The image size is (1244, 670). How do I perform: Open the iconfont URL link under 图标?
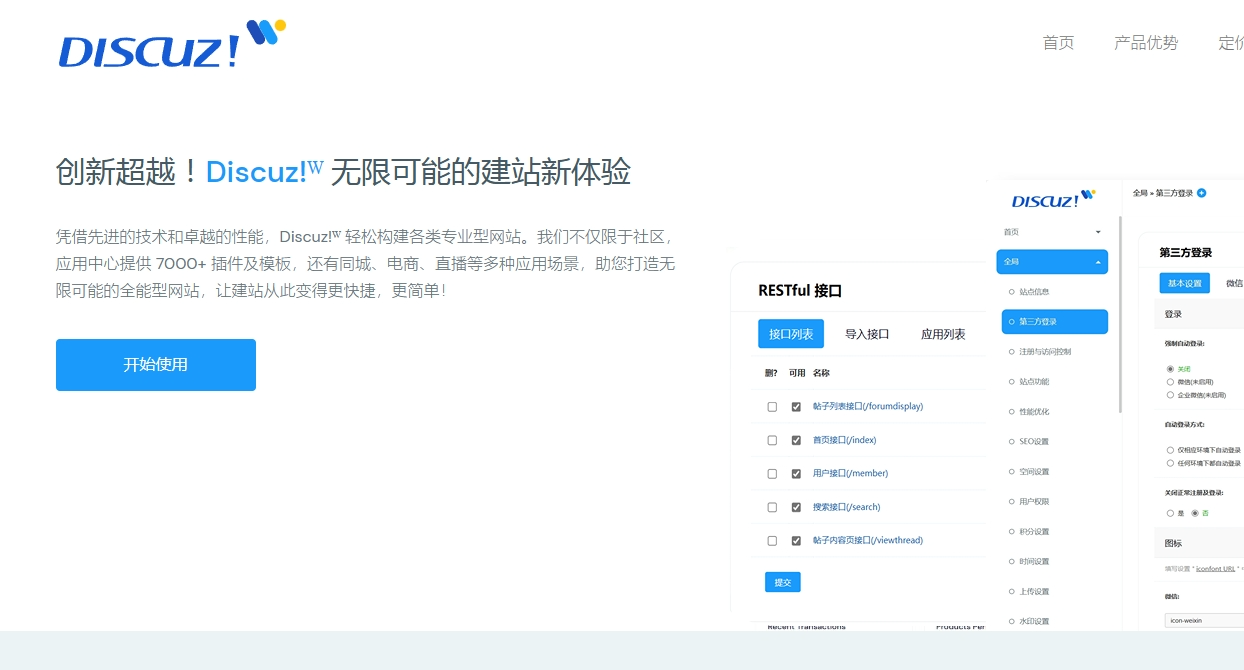click(1216, 569)
